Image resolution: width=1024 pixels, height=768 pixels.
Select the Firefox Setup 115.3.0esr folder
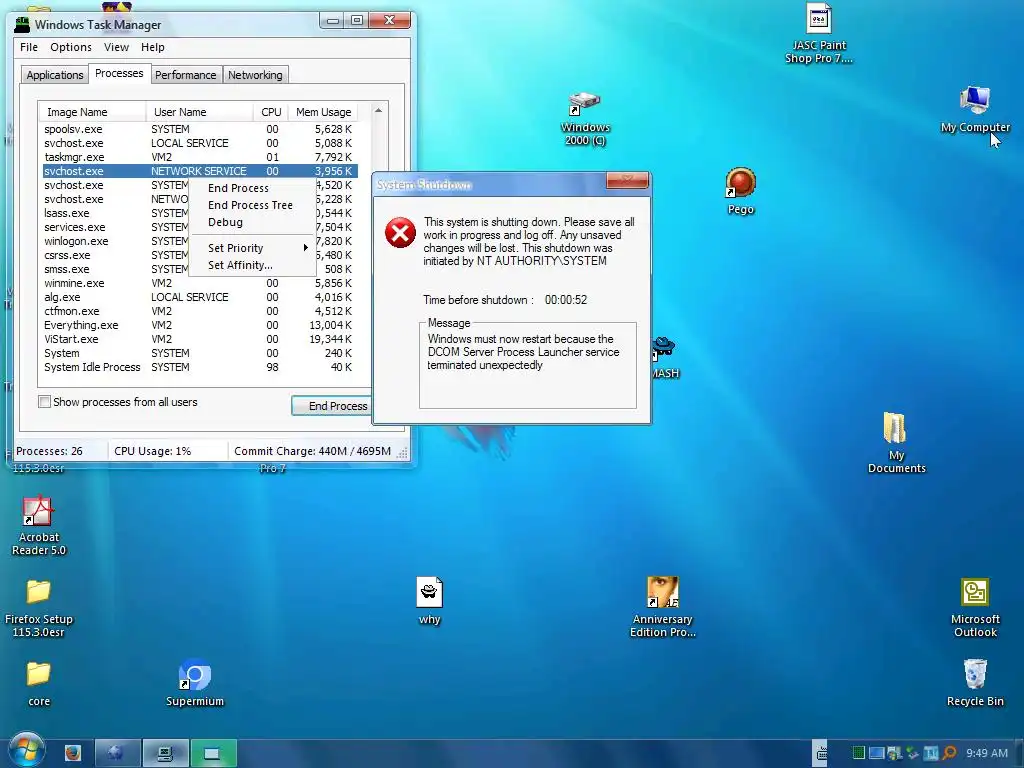pyautogui.click(x=39, y=608)
